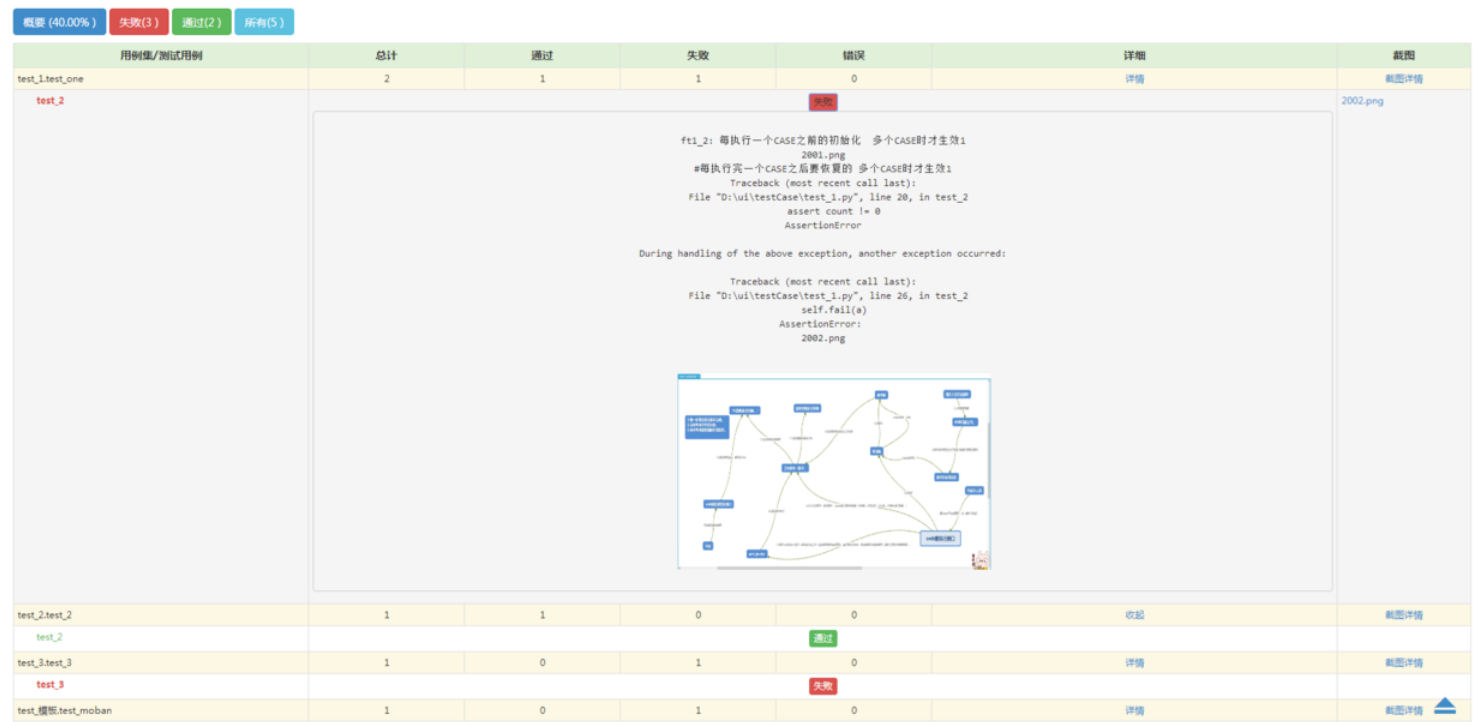The width and height of the screenshot is (1476, 722).
Task: Select the red test_3 case name
Action: [50, 685]
